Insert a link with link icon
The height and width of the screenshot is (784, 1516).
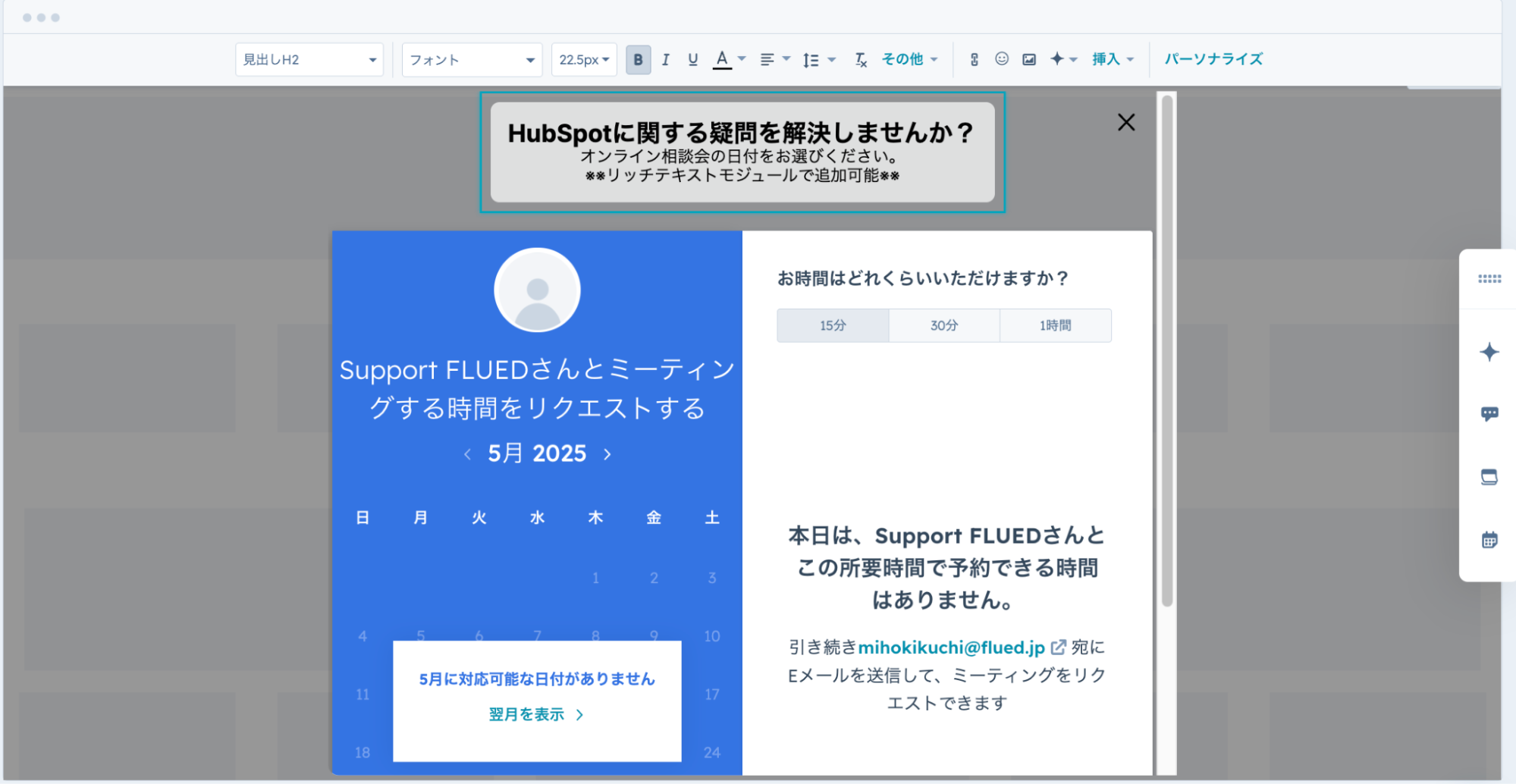975,59
